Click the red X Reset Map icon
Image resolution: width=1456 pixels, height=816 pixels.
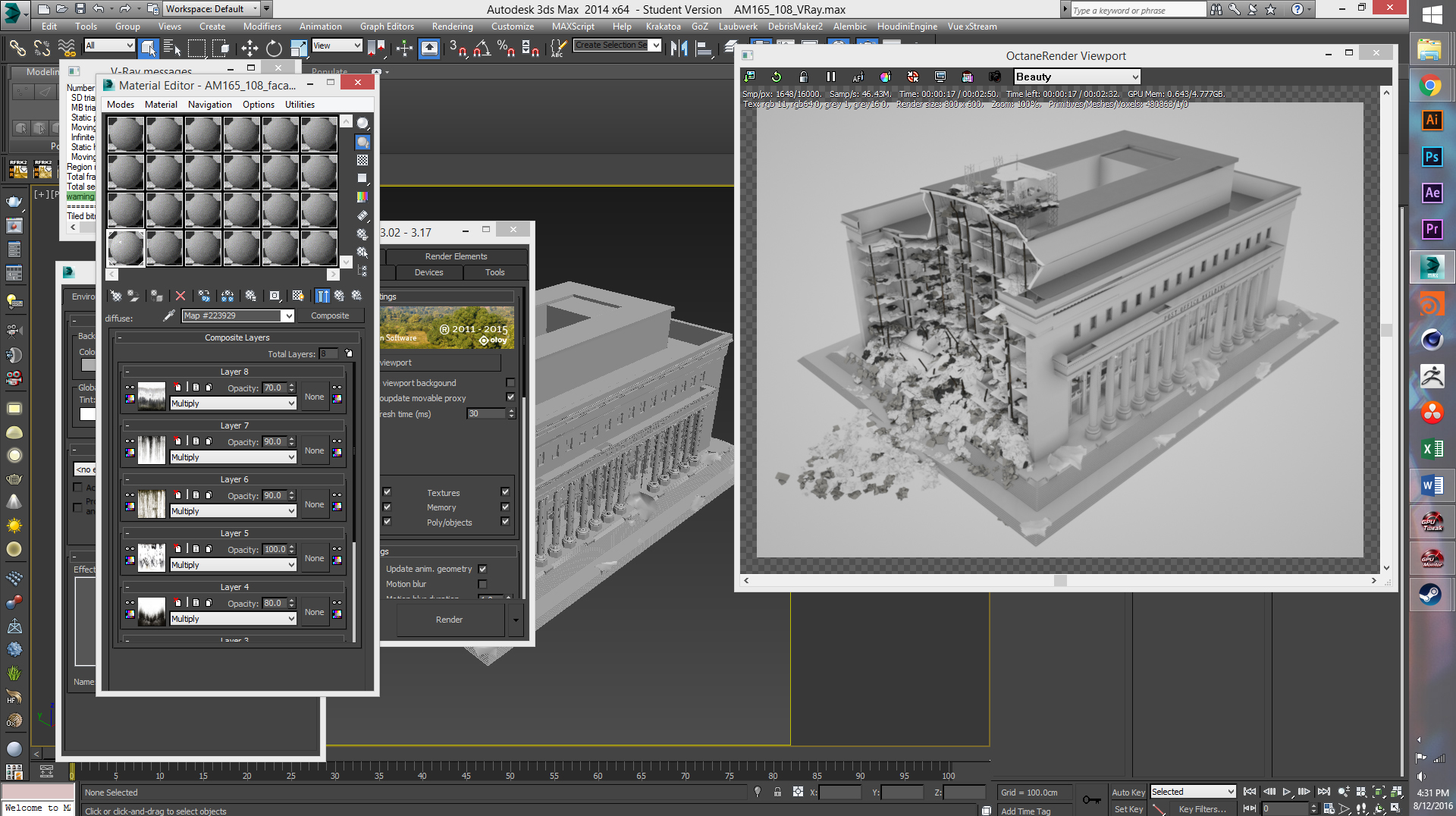click(180, 296)
